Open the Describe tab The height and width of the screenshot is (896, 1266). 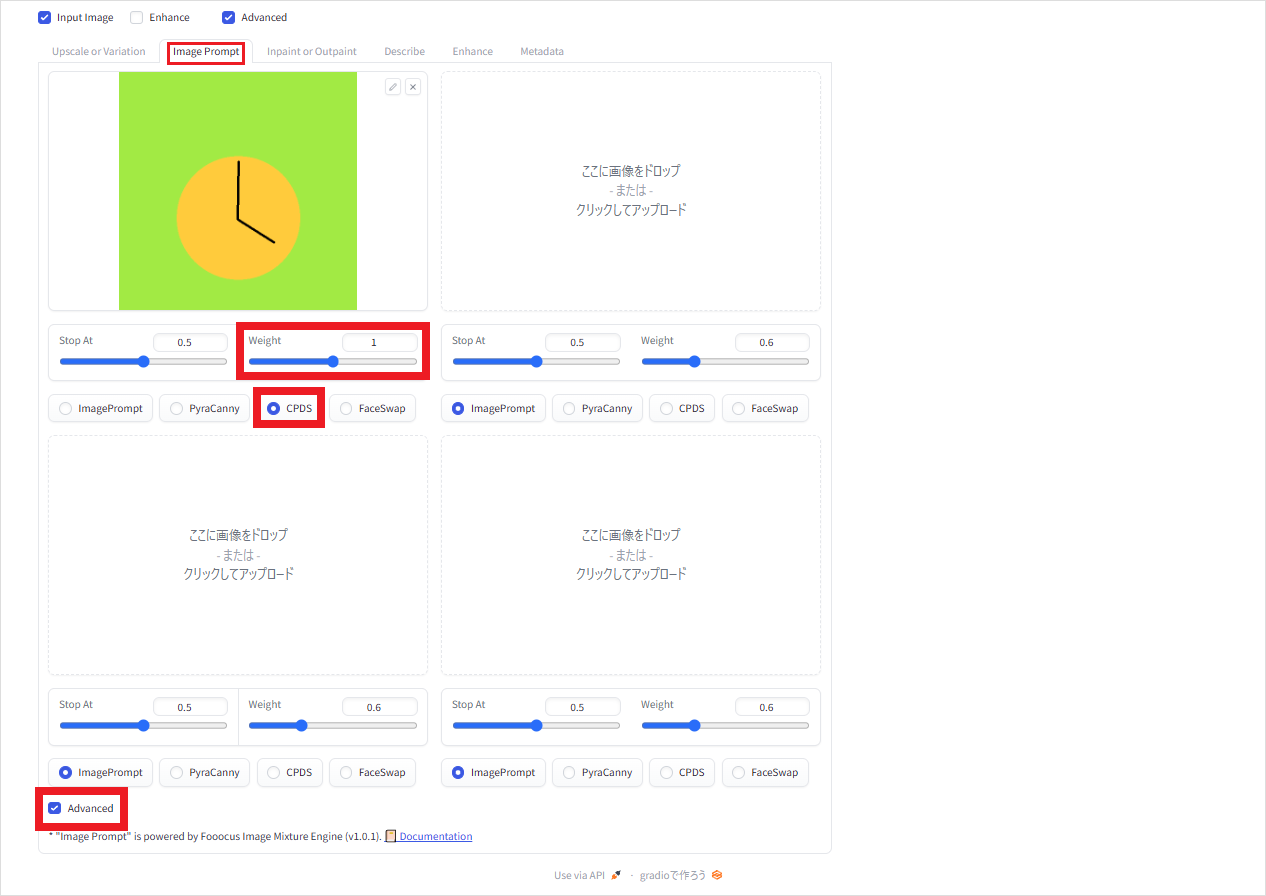point(404,51)
